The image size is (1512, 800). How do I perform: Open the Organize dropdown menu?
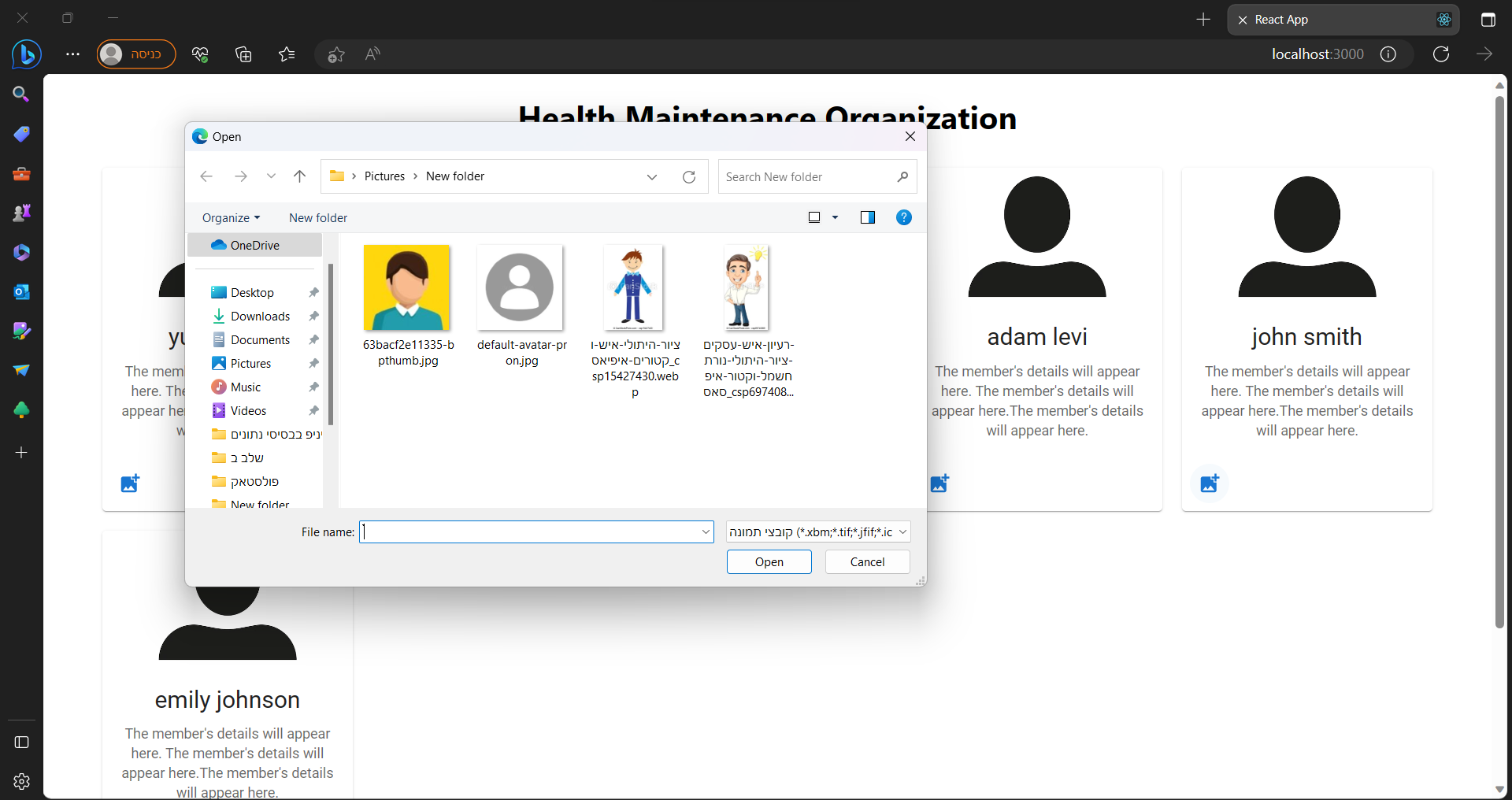coord(231,218)
